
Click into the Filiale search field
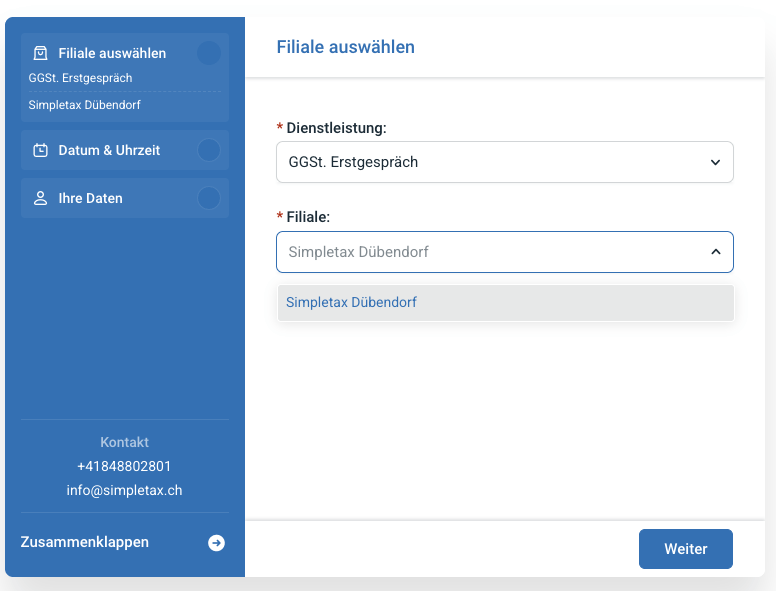pyautogui.click(x=480, y=252)
